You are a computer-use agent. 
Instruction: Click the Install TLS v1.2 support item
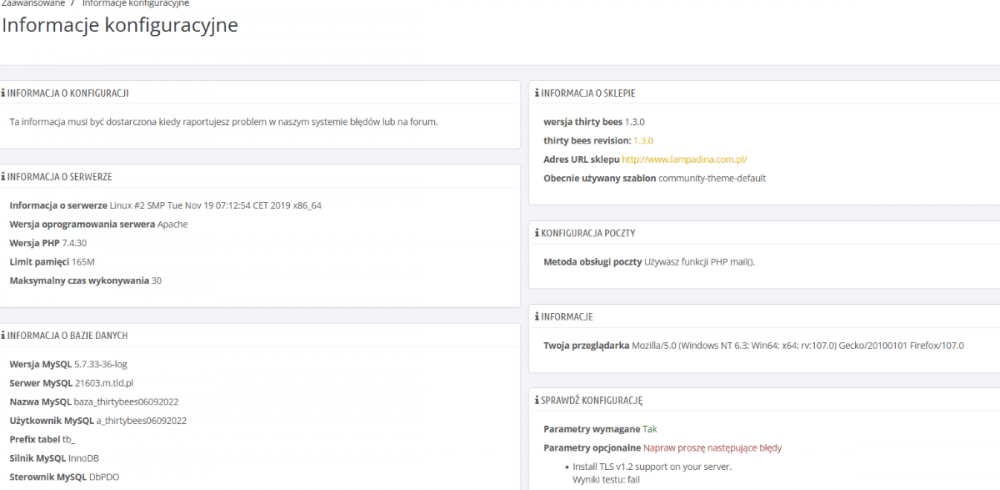(x=653, y=467)
